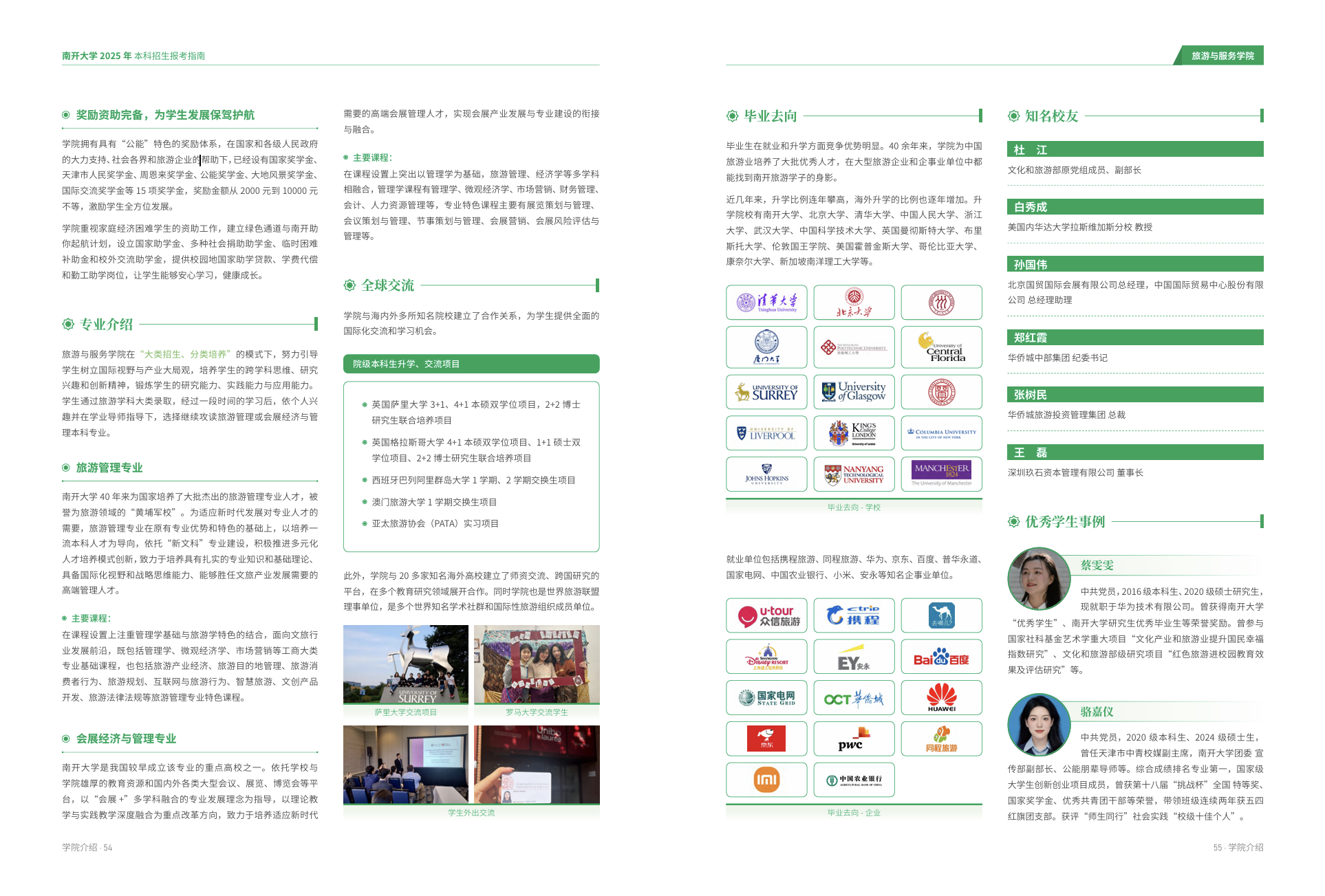Click the Baidu logo tile
This screenshot has height=896, width=1325.
[941, 657]
